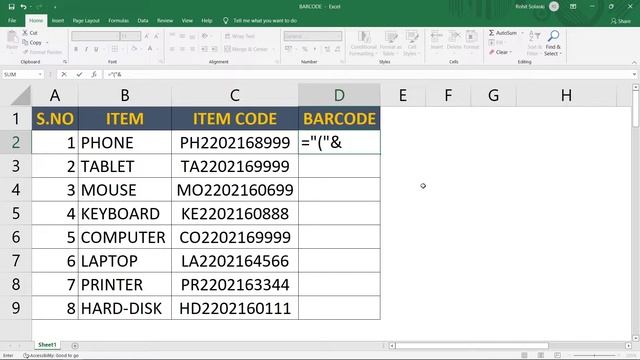Click the Share button
The width and height of the screenshot is (640, 360).
pyautogui.click(x=621, y=21)
